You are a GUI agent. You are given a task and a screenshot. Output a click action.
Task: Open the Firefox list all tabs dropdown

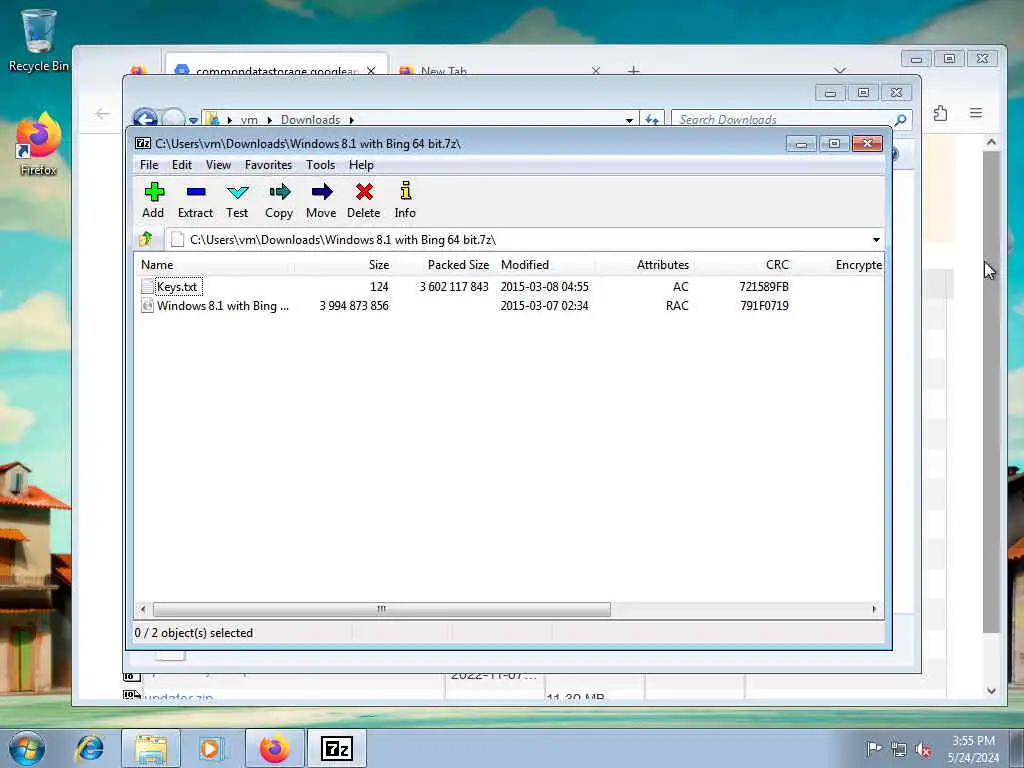click(x=840, y=70)
